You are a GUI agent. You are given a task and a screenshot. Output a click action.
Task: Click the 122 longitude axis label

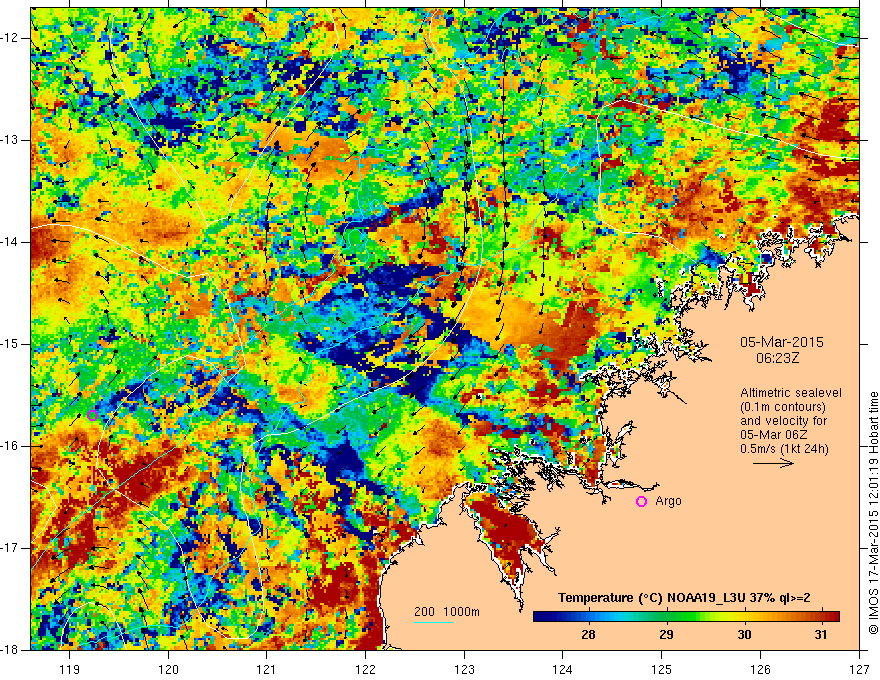[365, 670]
